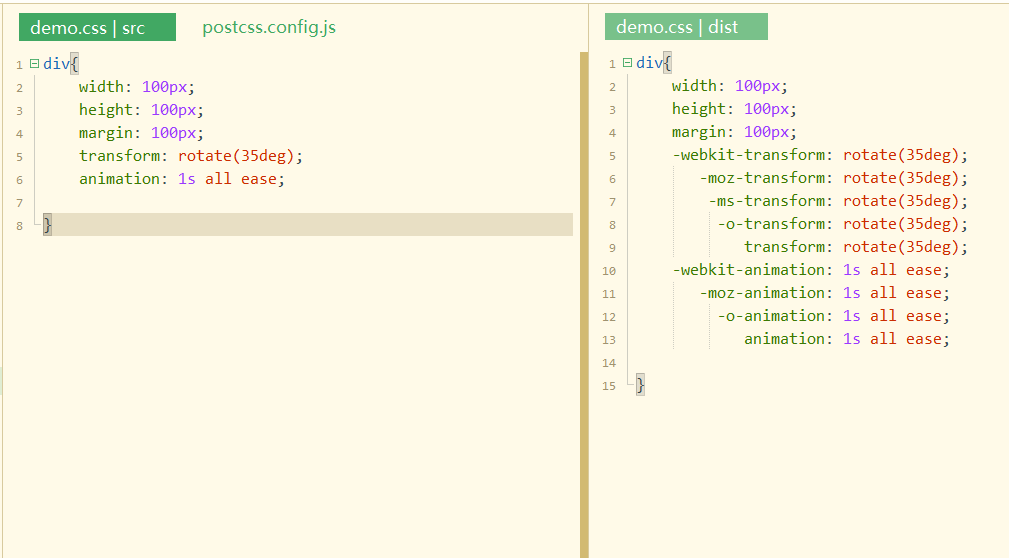Click the '-moz-animation' line in dist editor
The width and height of the screenshot is (1009, 558).
824,293
